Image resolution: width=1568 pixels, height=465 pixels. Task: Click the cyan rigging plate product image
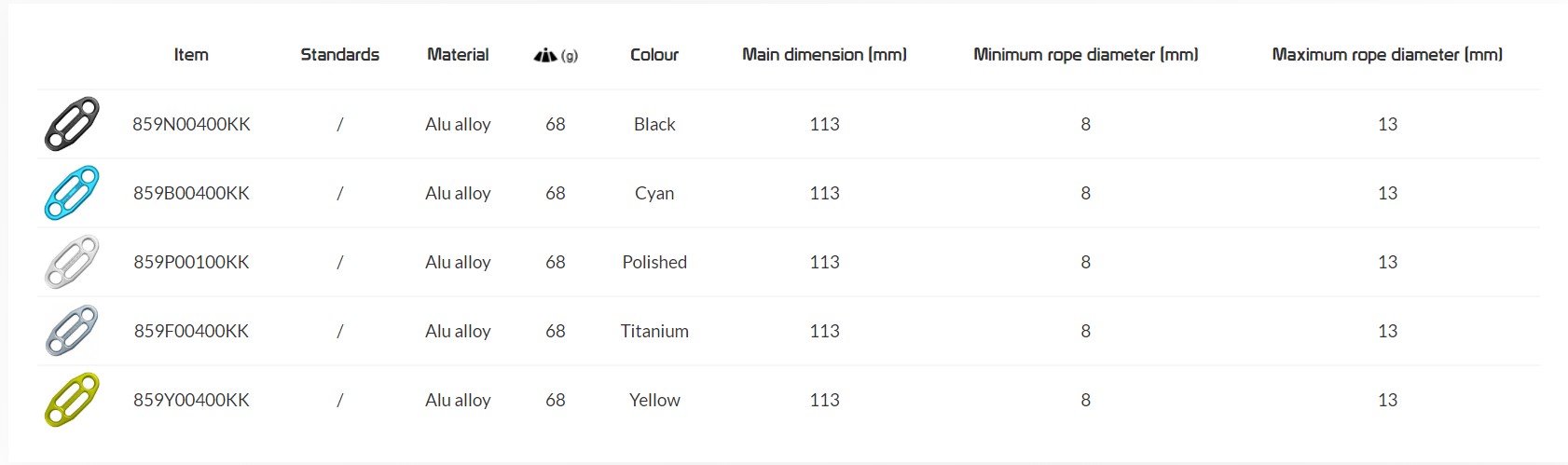click(x=72, y=193)
